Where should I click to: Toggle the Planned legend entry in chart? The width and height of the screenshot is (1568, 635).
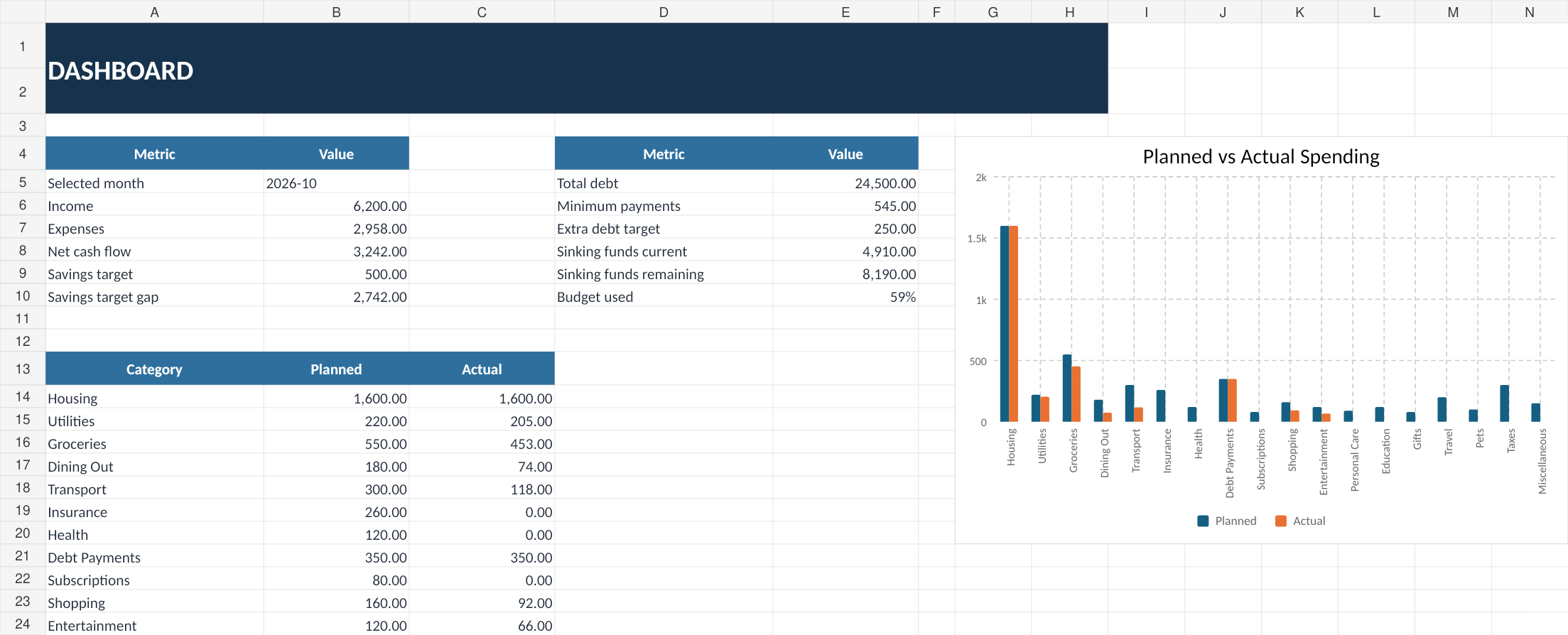pos(1227,521)
